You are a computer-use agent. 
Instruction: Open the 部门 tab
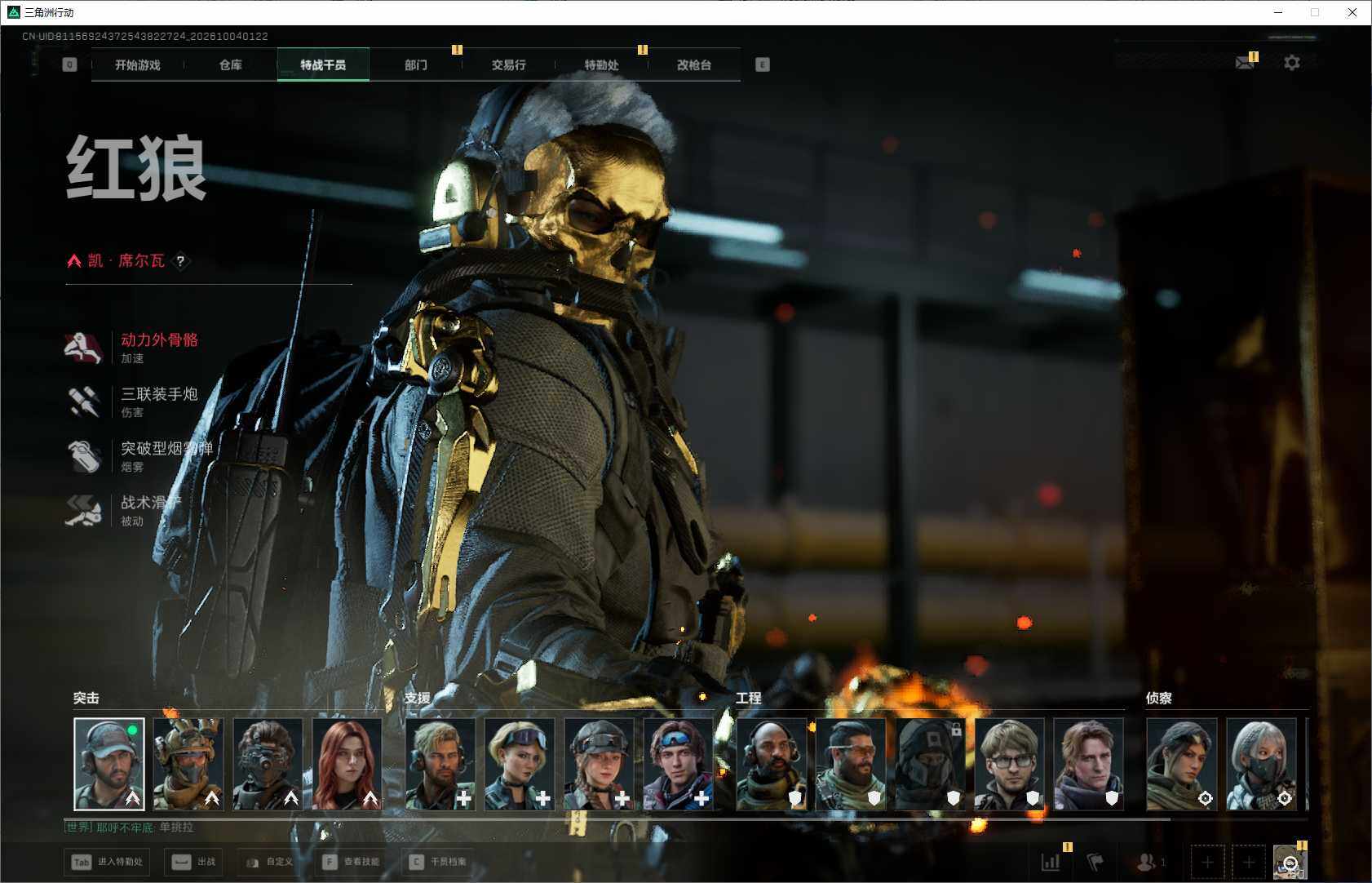click(416, 64)
